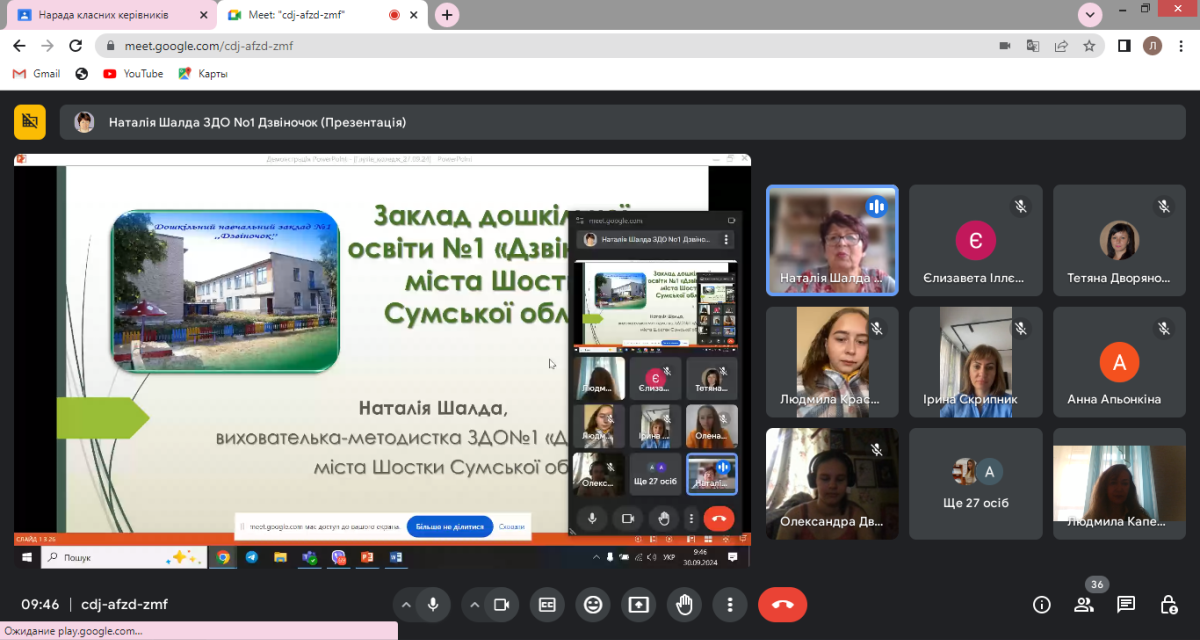Raise hand in the meeting

click(x=684, y=604)
